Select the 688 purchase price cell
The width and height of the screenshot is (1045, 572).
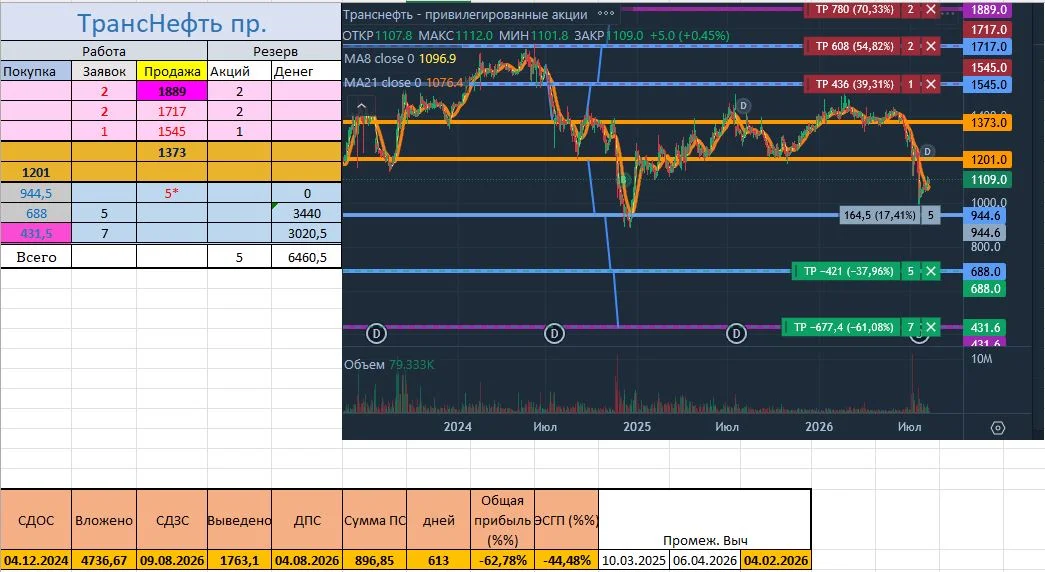pos(36,213)
